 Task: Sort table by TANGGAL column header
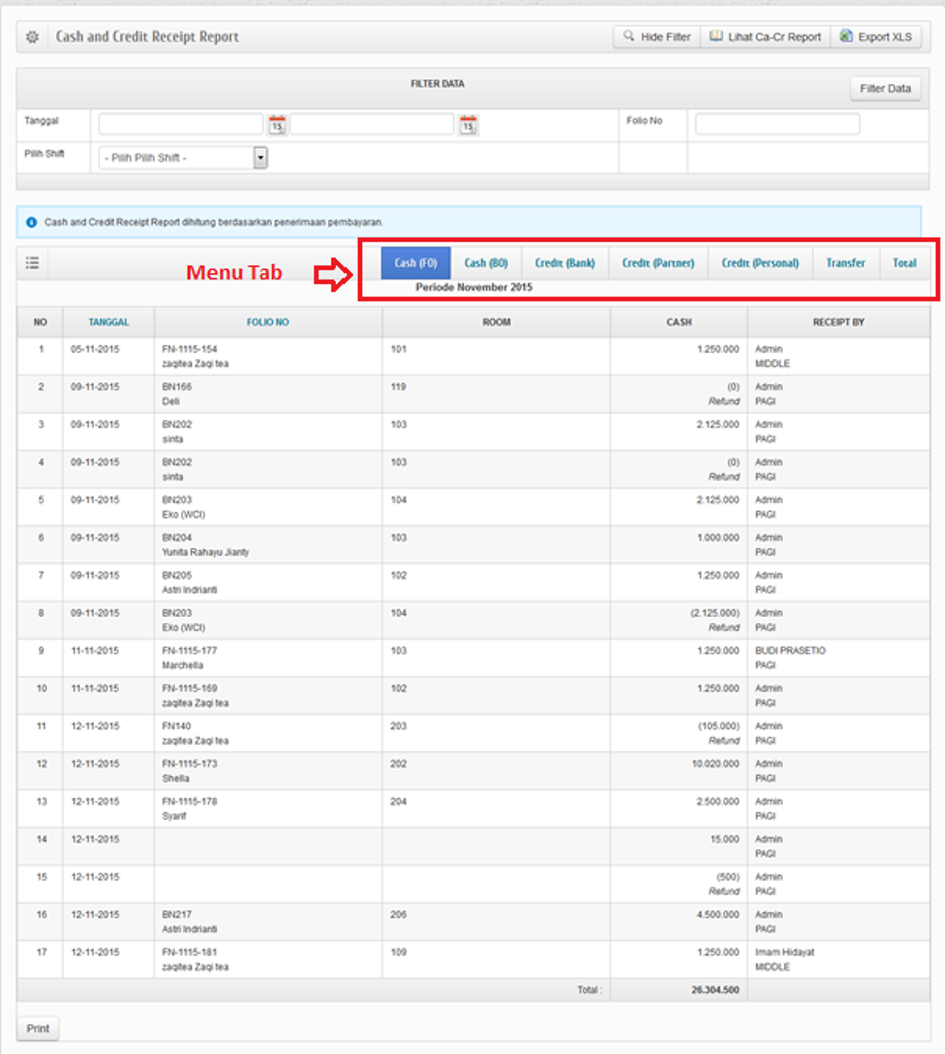pyautogui.click(x=108, y=322)
